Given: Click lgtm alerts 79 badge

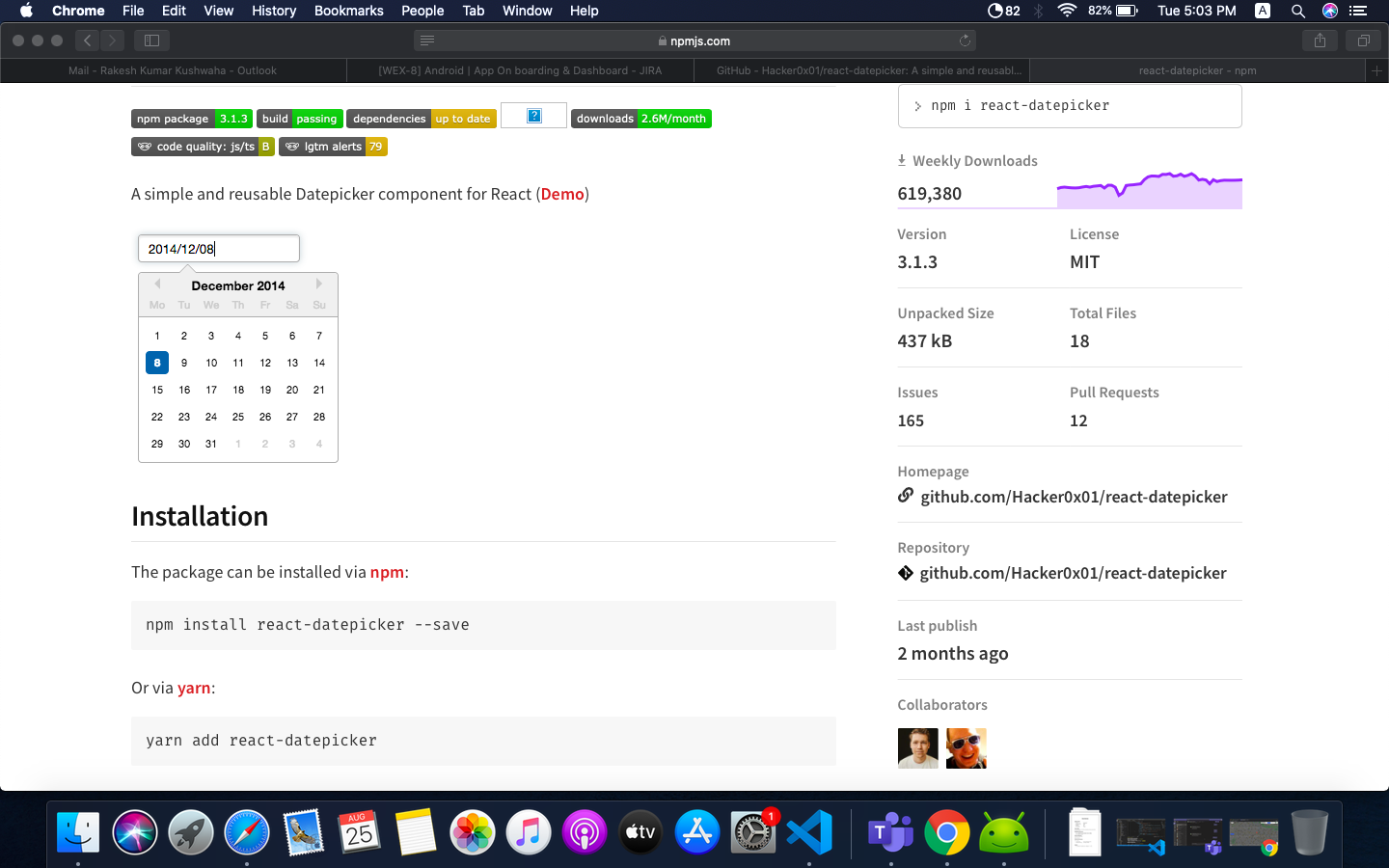Looking at the screenshot, I should [333, 147].
